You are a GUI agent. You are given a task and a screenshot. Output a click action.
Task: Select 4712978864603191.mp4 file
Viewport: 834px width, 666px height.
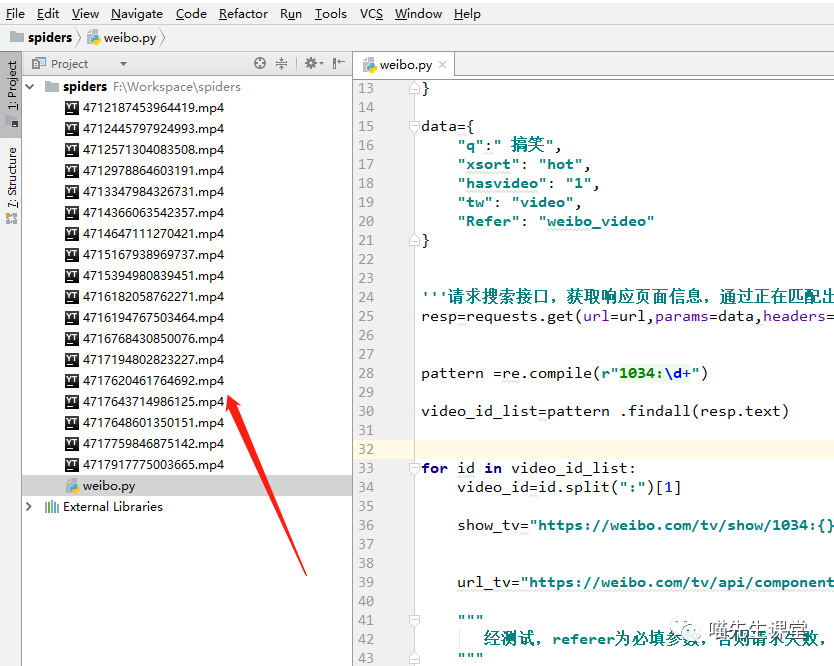pos(153,171)
